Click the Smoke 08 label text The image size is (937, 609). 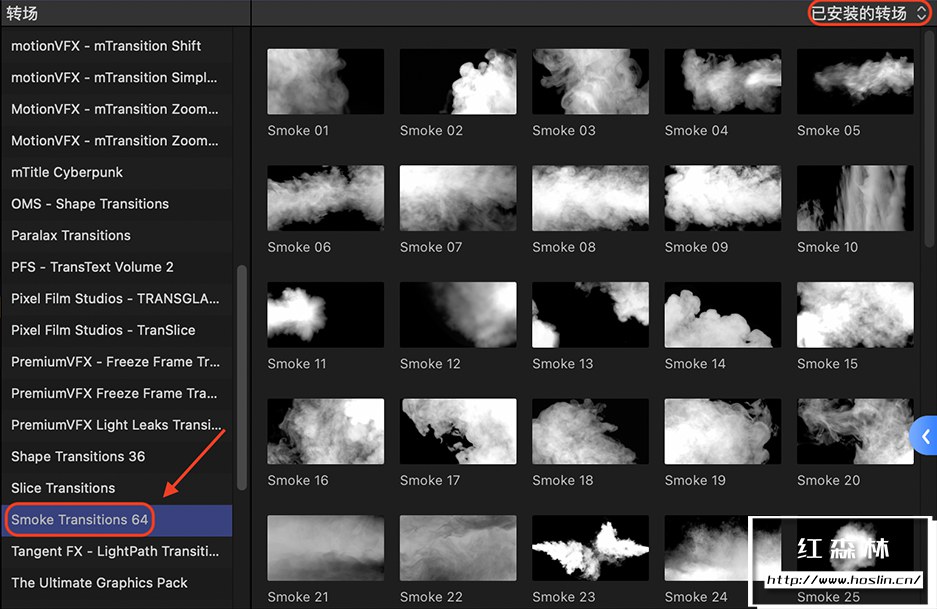coord(564,247)
